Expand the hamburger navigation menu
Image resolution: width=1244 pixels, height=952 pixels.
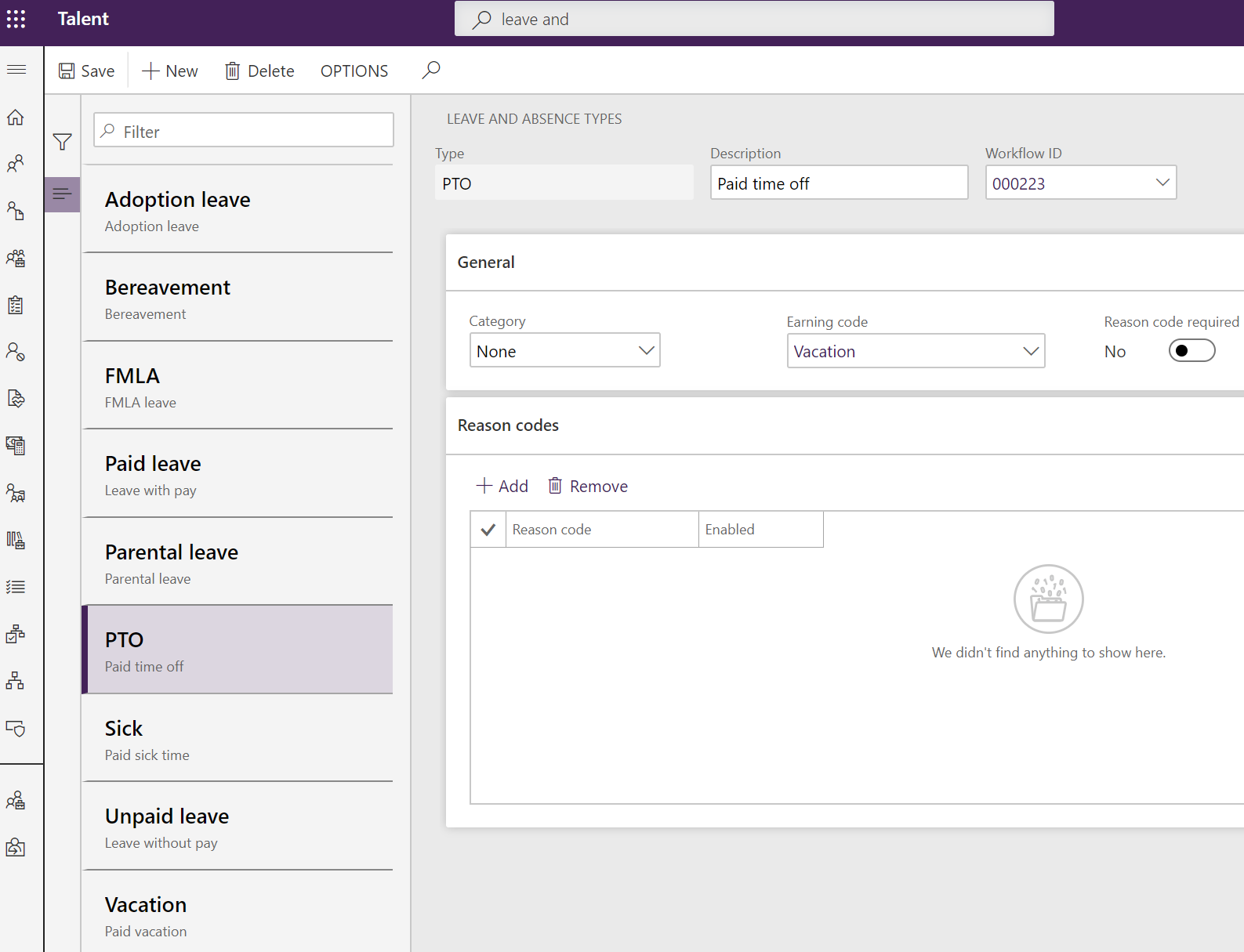point(16,70)
